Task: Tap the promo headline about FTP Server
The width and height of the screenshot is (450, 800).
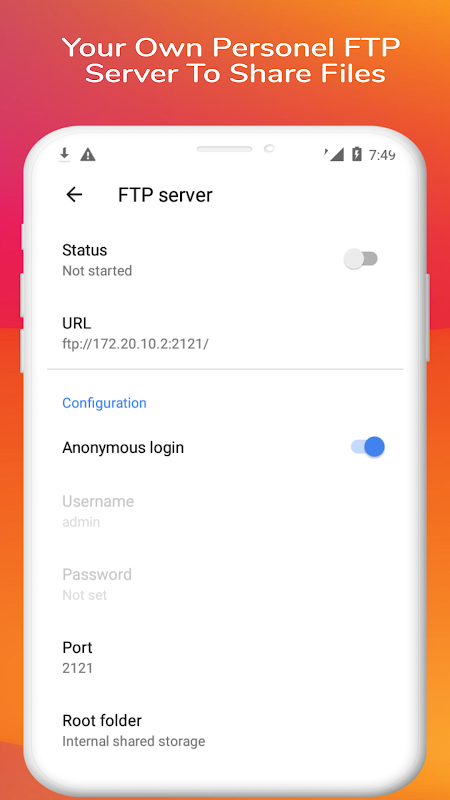Action: 232,60
